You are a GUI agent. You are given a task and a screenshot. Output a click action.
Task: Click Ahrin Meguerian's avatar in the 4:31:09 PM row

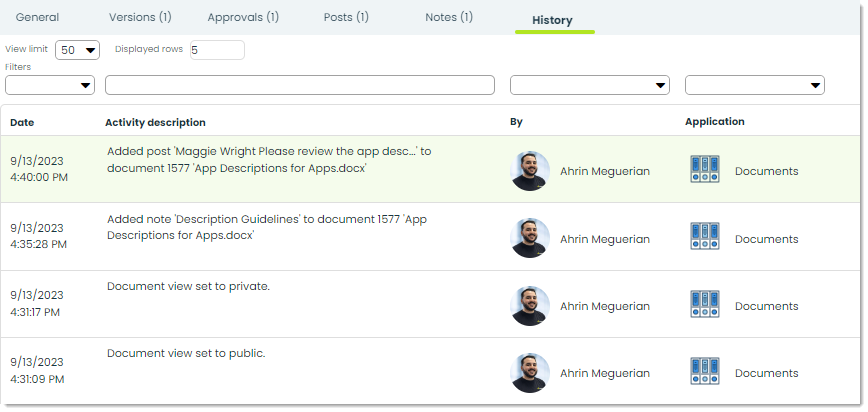pyautogui.click(x=530, y=373)
